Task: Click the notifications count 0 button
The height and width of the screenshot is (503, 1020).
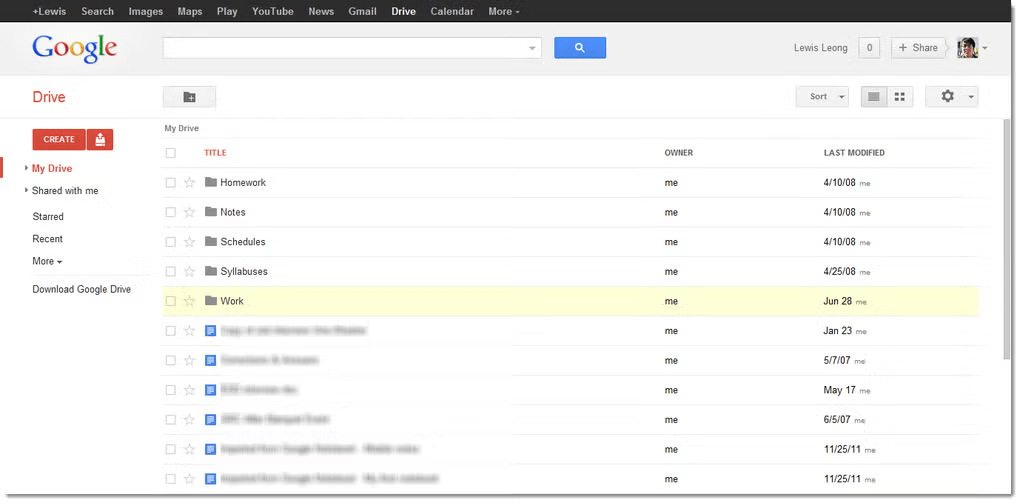Action: click(869, 48)
